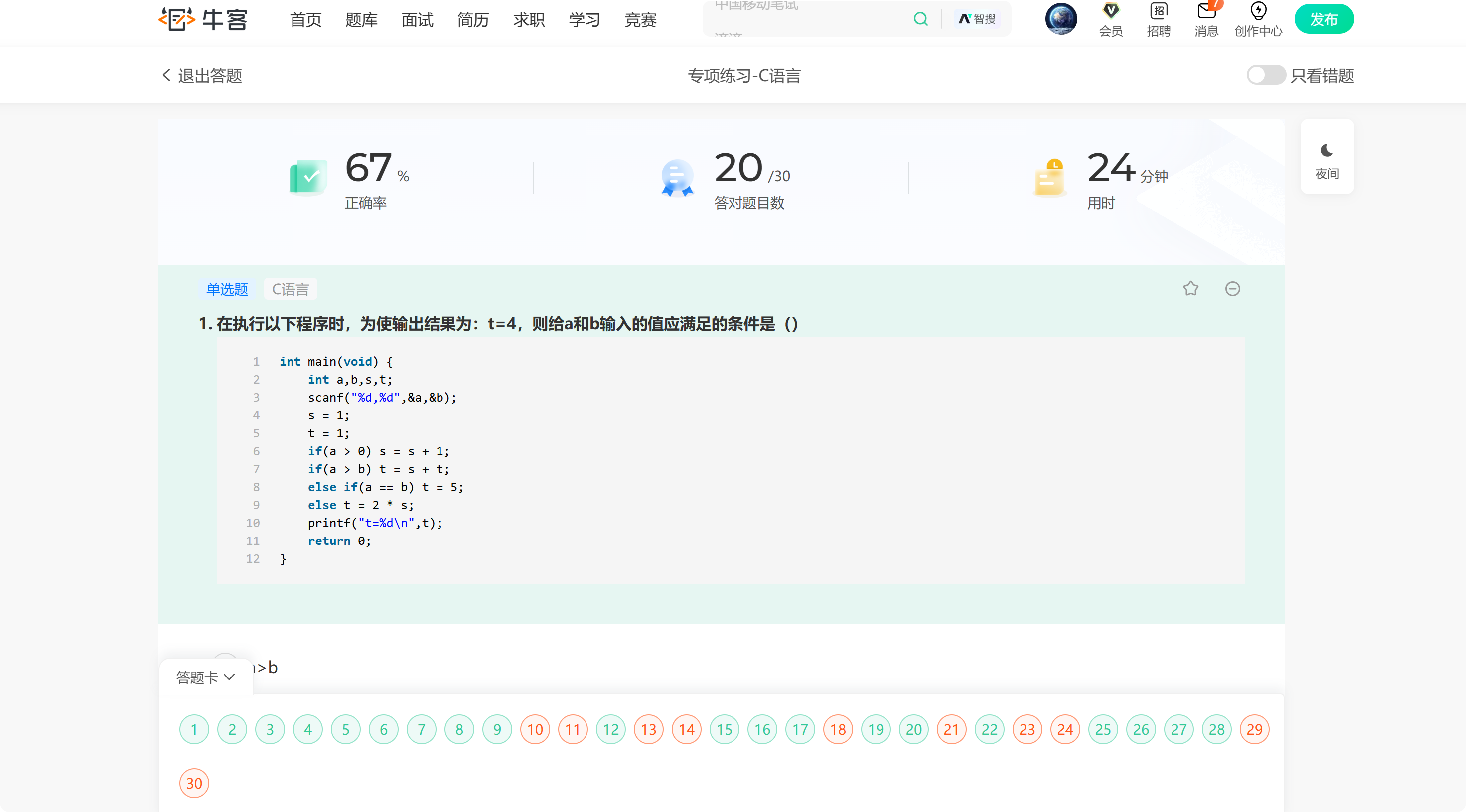Open the 竞赛 menu item

640,20
